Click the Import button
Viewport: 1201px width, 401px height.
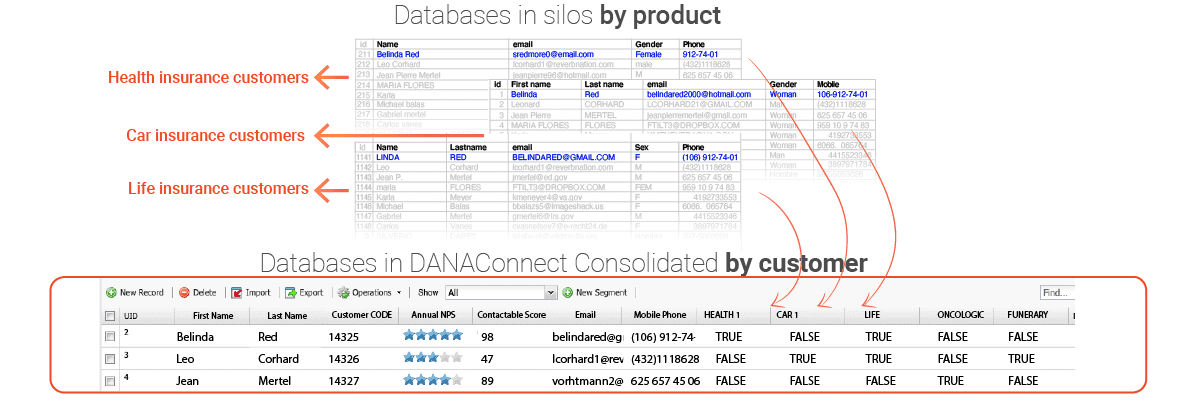click(251, 293)
